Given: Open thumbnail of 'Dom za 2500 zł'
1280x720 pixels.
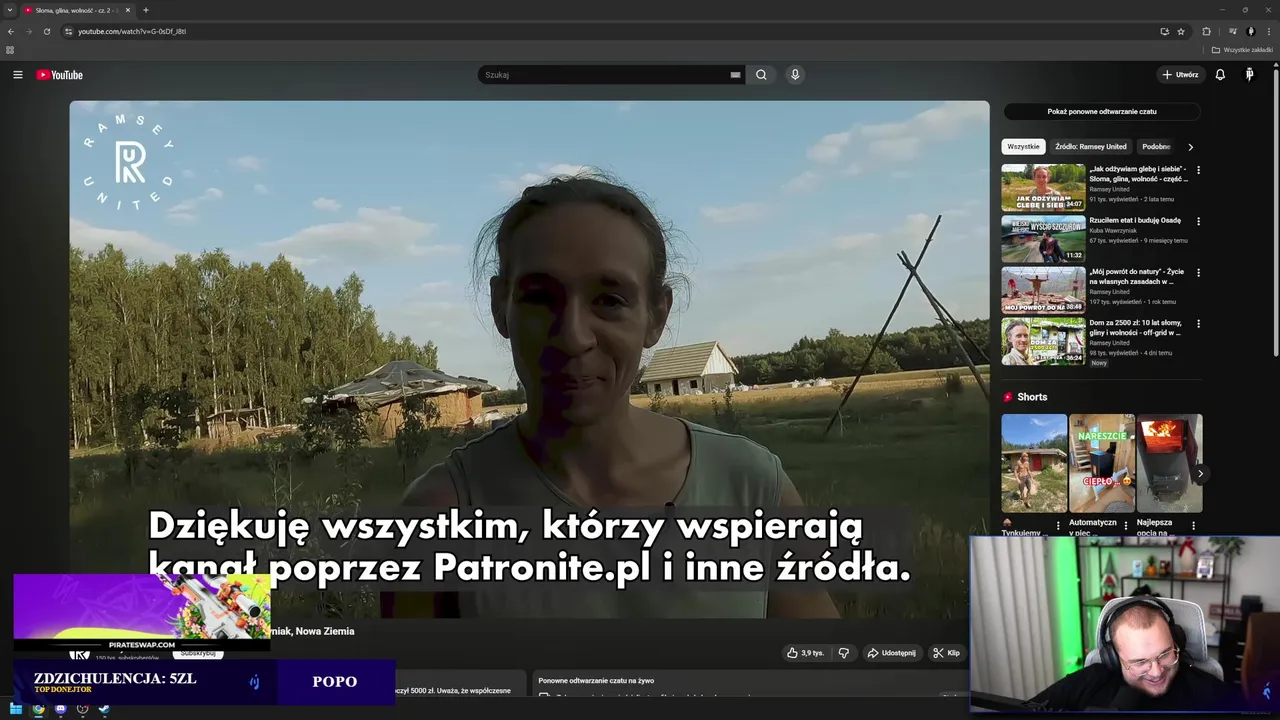Looking at the screenshot, I should click(x=1043, y=341).
